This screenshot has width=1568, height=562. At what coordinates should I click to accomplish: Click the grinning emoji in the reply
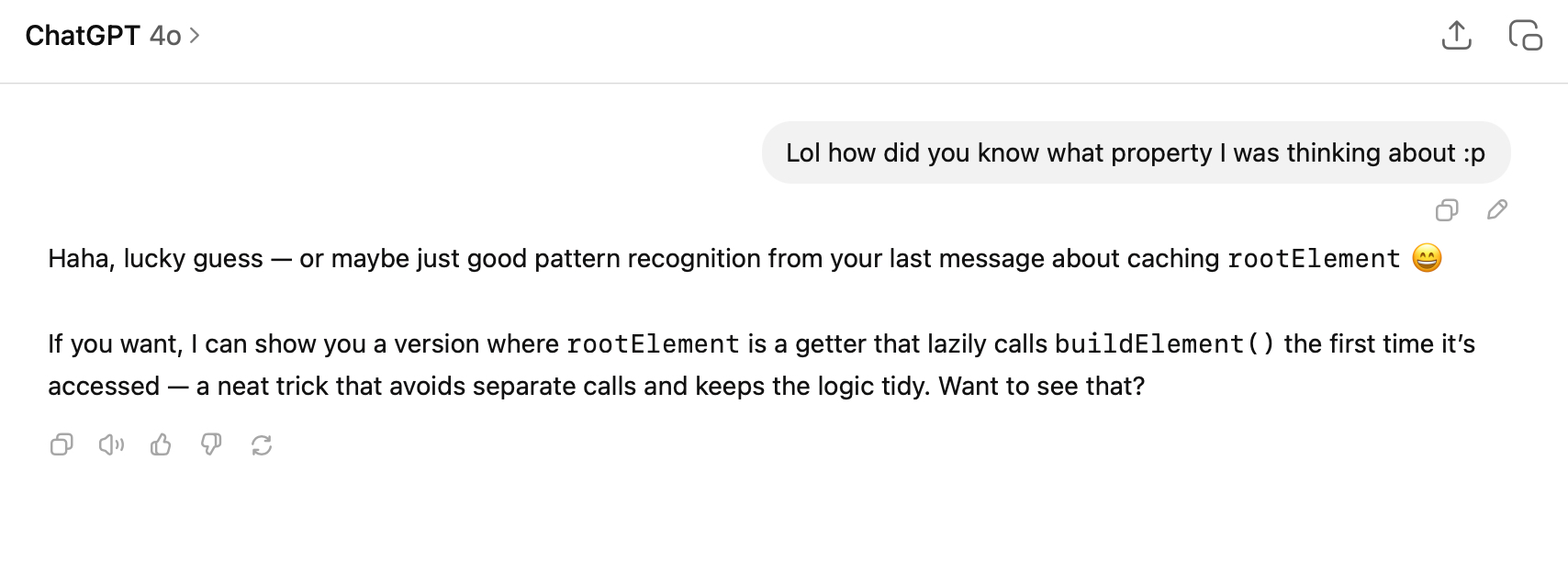[1427, 258]
